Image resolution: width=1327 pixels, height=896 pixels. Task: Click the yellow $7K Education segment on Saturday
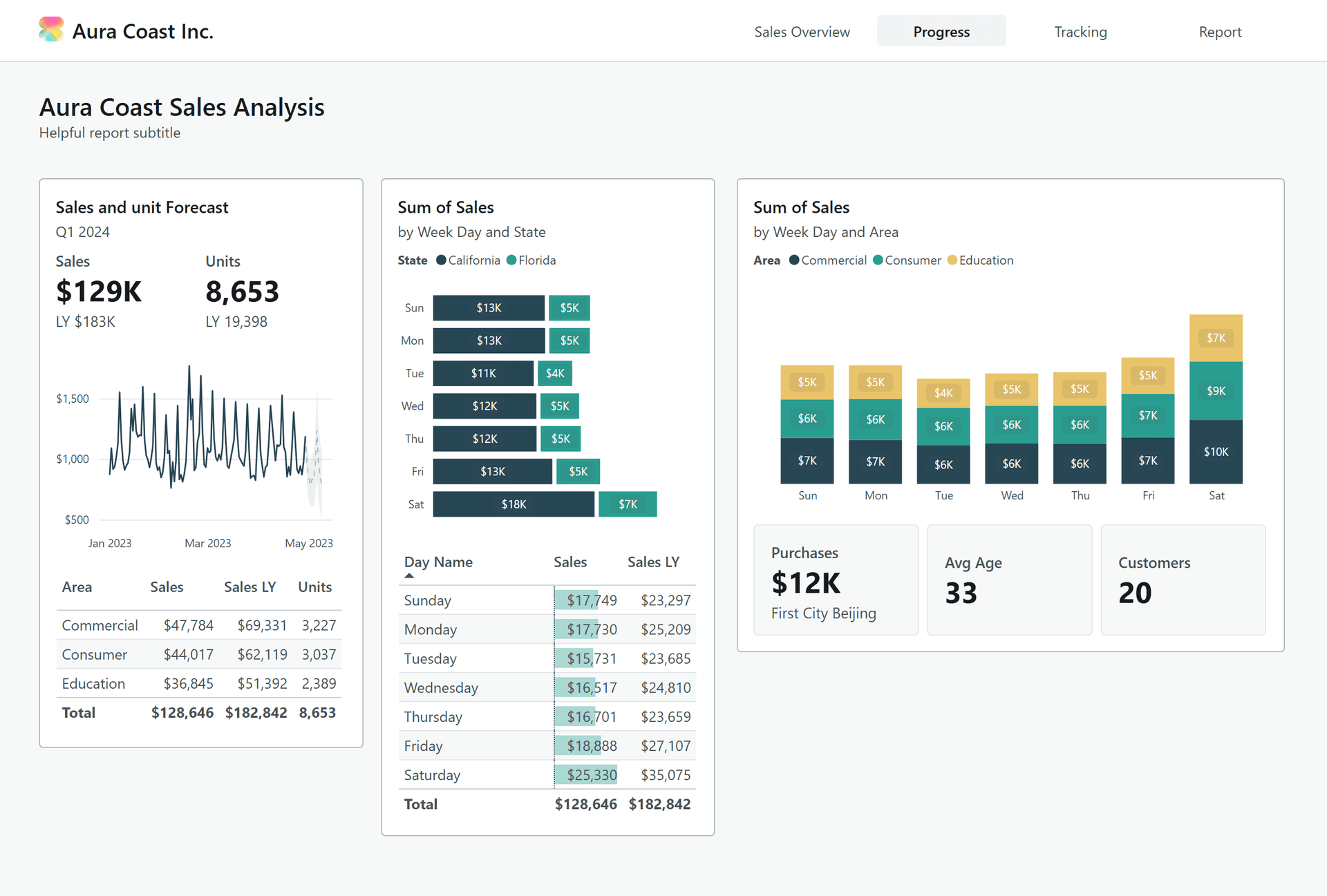tap(1216, 338)
